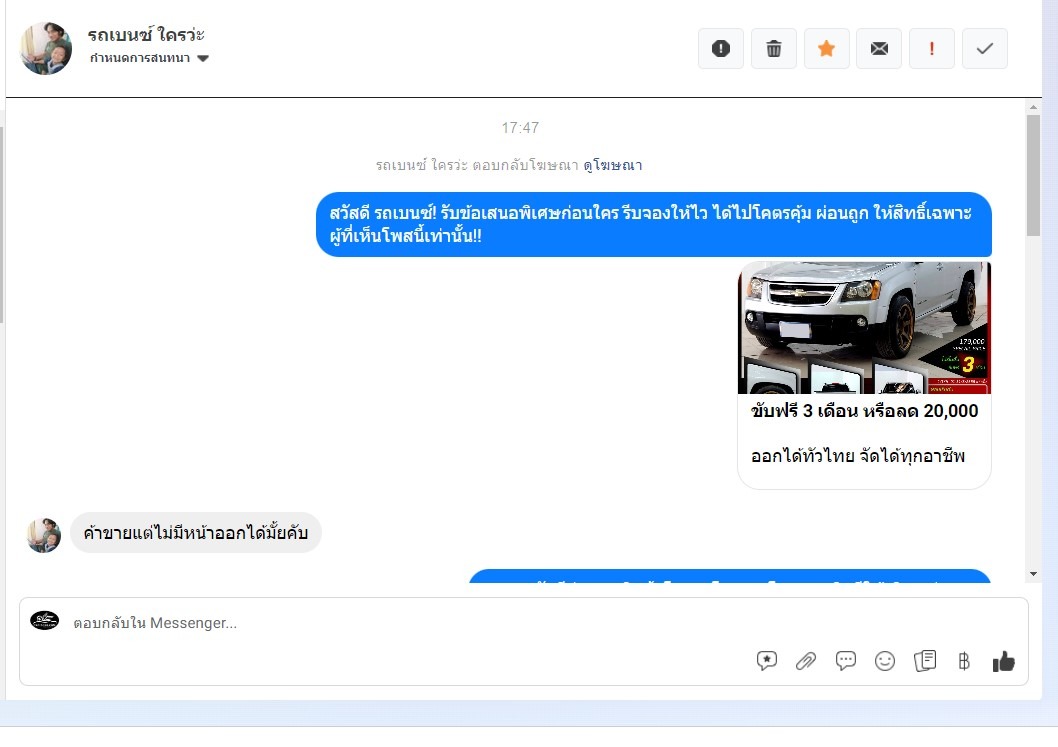This screenshot has width=1058, height=747.
Task: Open the Chevrolet truck ad image
Action: coord(864,327)
